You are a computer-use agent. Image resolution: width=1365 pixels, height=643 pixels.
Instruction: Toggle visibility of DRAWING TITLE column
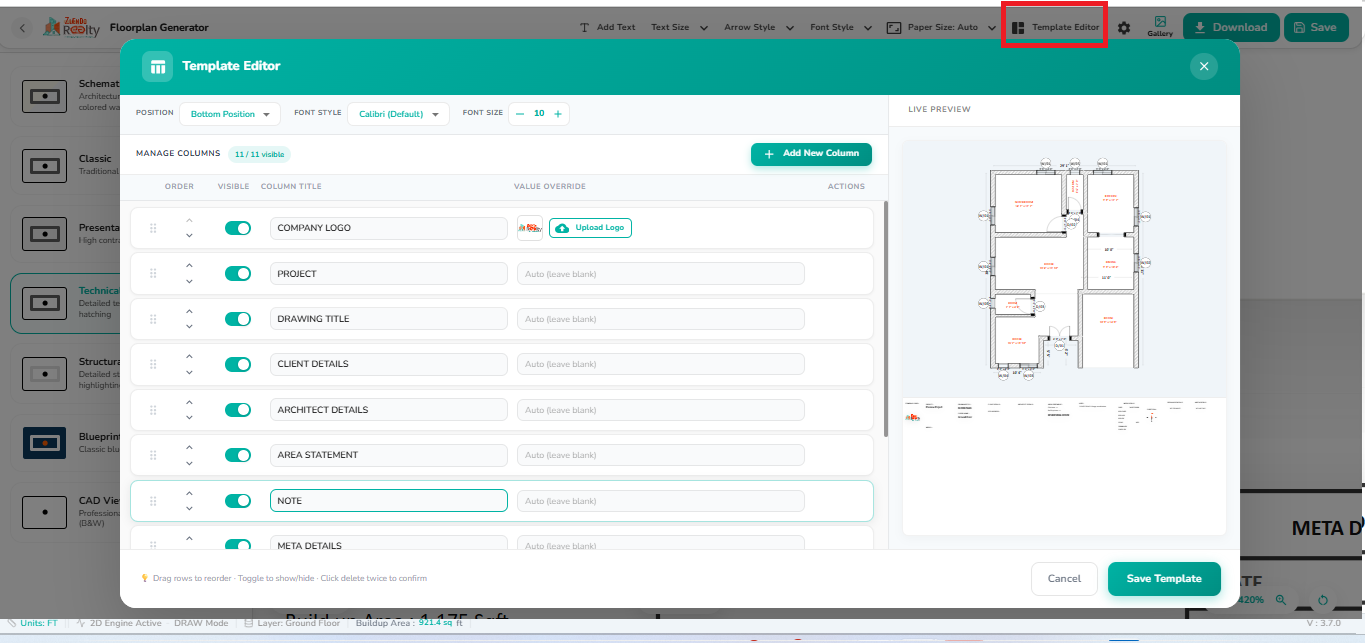pyautogui.click(x=238, y=319)
